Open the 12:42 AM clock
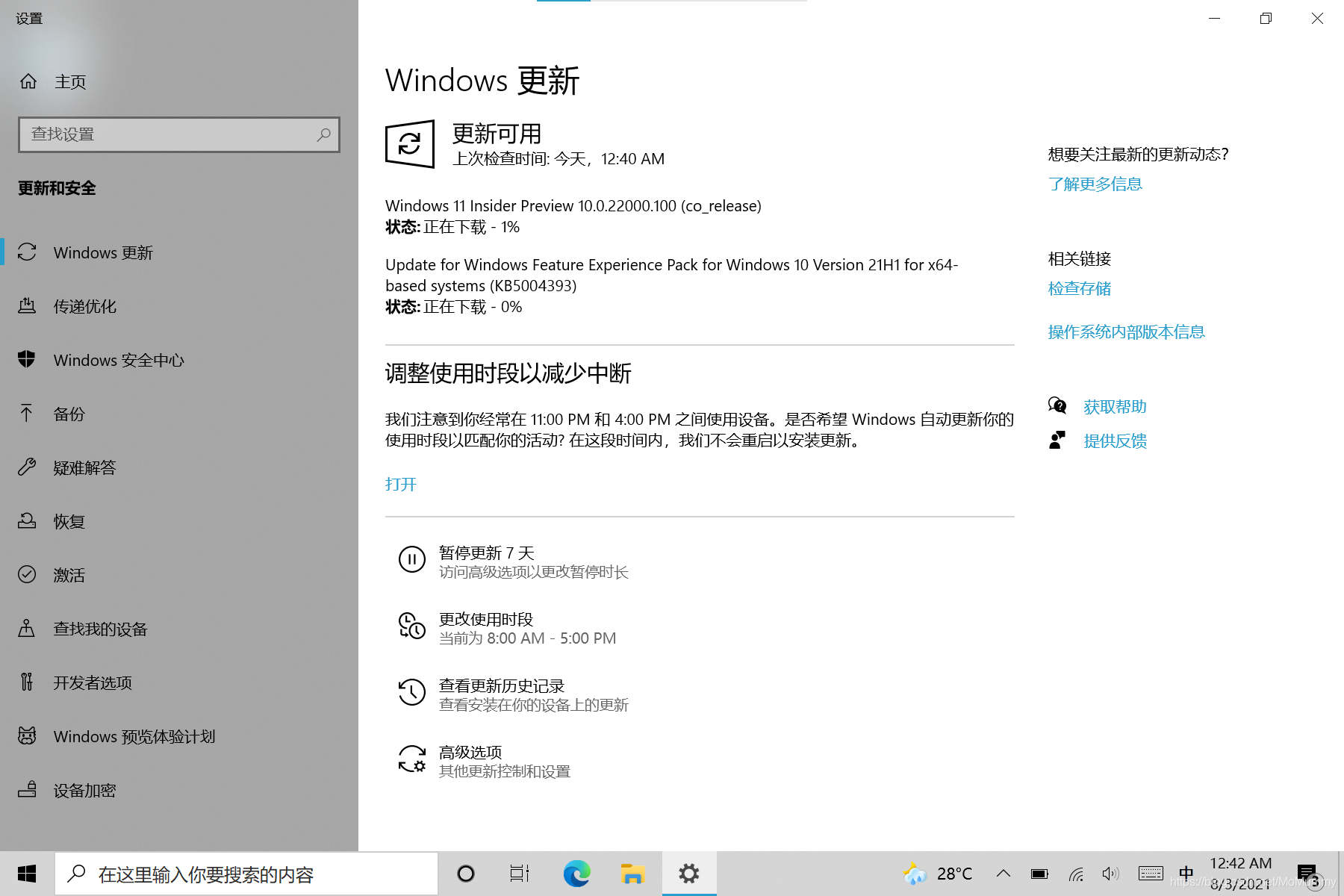This screenshot has height=896, width=1344. click(1240, 874)
